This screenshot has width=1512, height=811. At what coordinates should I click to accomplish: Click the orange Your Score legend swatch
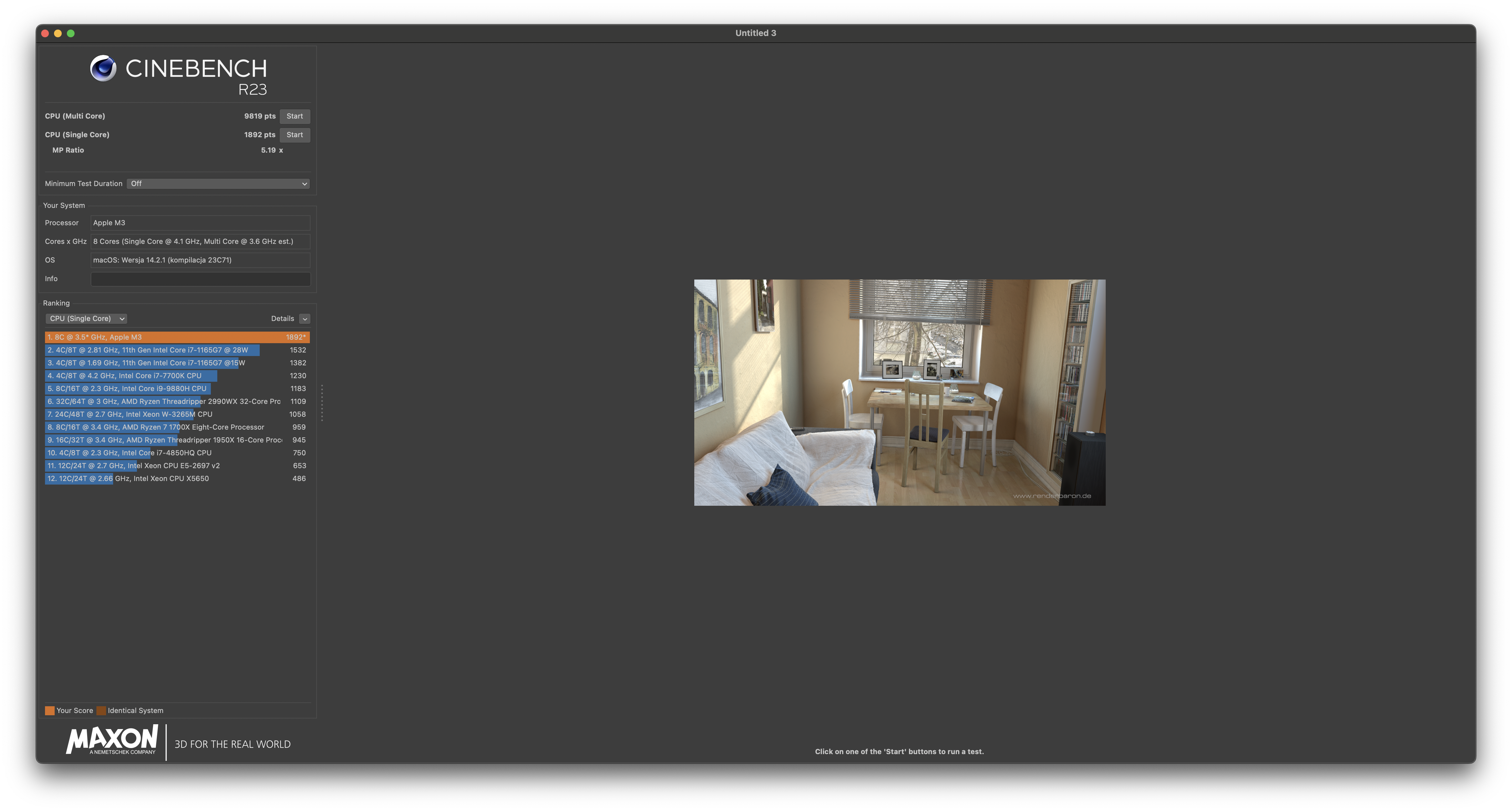tap(50, 711)
